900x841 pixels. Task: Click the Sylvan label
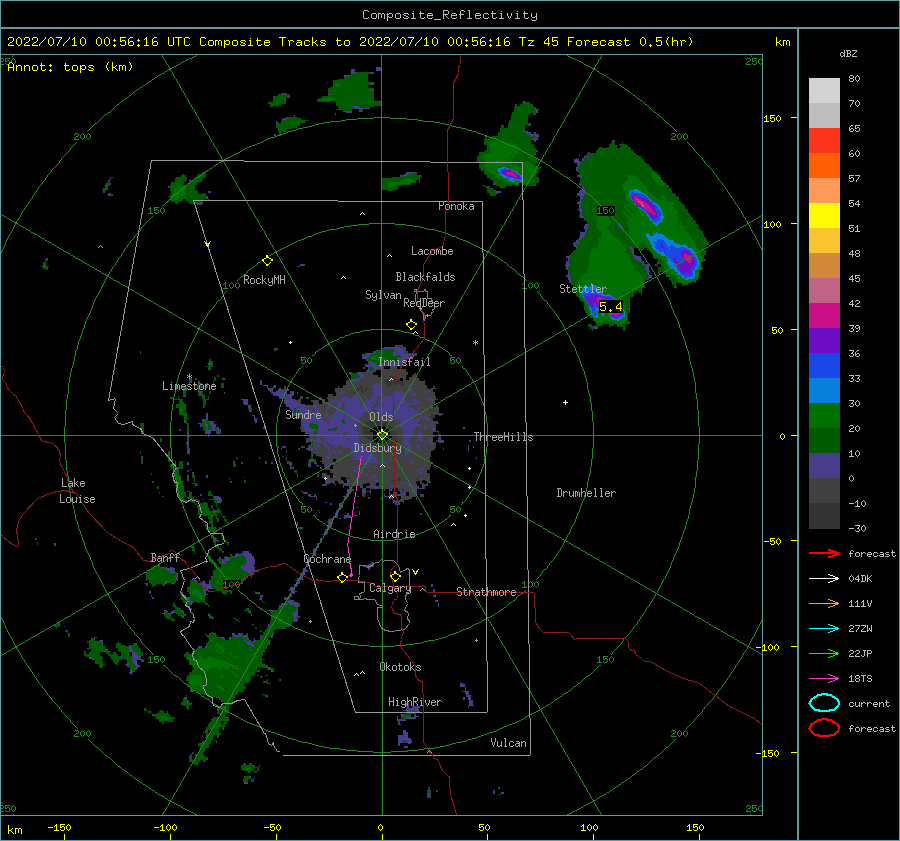[383, 295]
